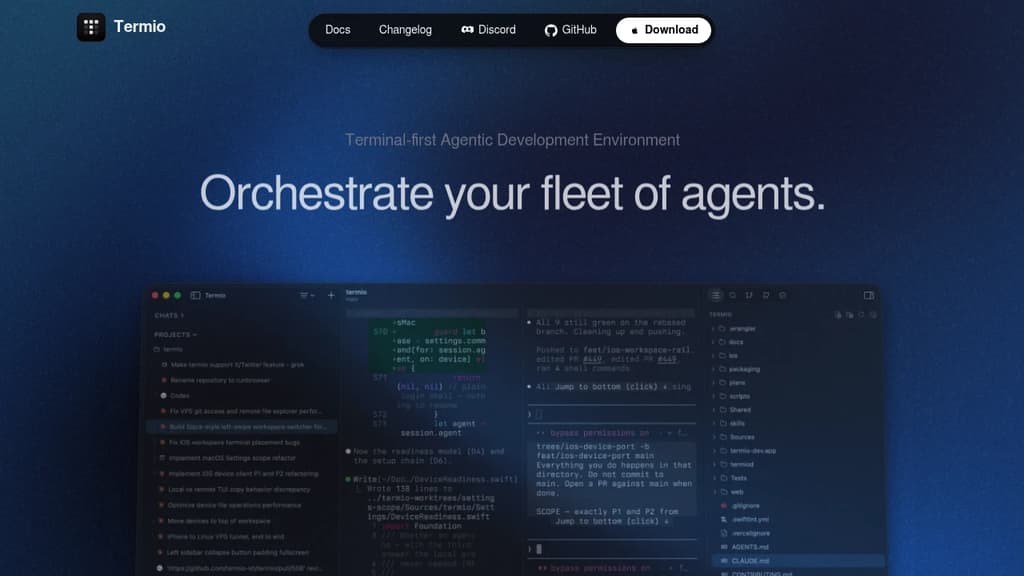Screen dimensions: 1024x576
Task: Open the Discord link
Action: point(488,30)
